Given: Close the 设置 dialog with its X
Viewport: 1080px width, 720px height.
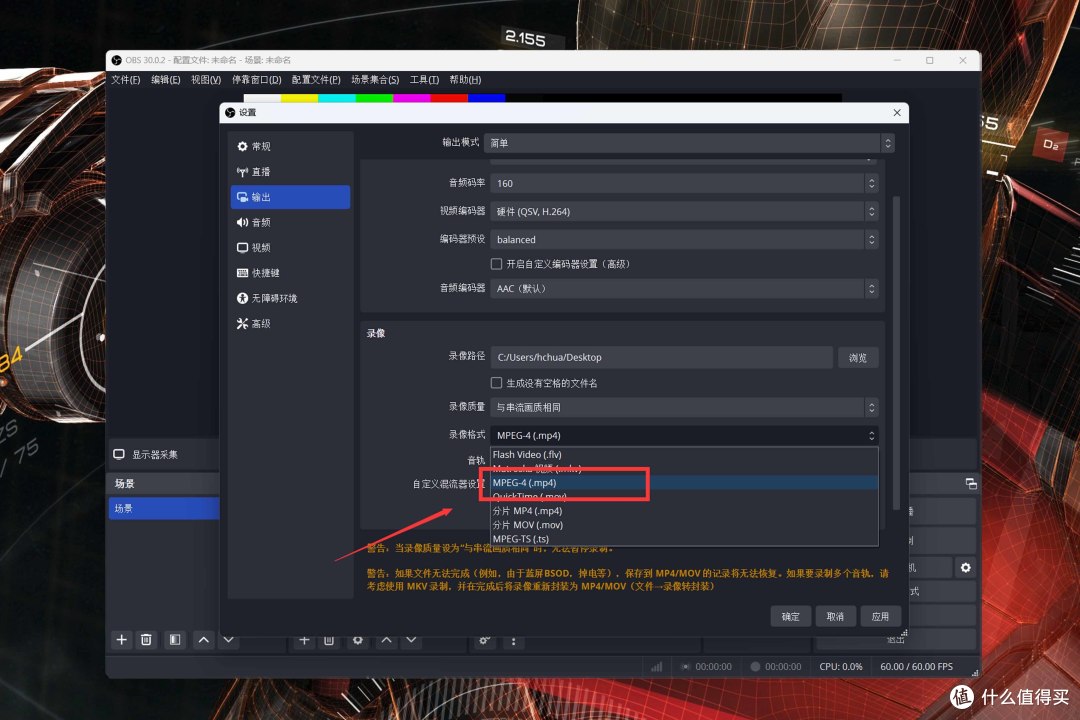Looking at the screenshot, I should point(897,112).
